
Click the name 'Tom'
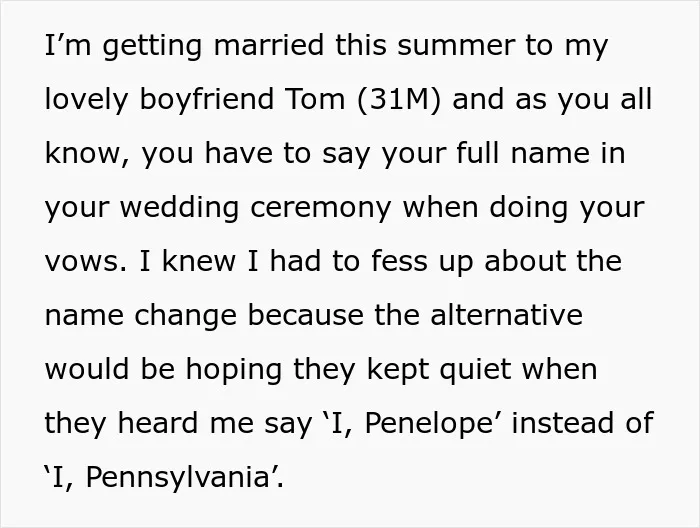pyautogui.click(x=314, y=99)
